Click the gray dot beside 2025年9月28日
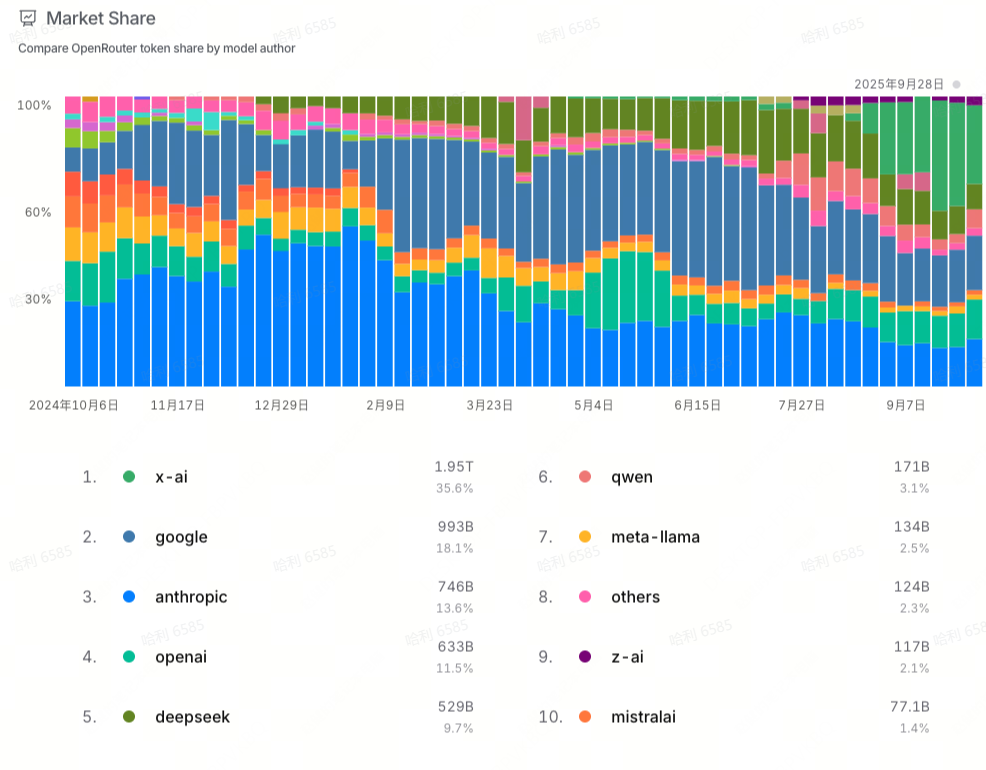986x770 pixels. (956, 84)
